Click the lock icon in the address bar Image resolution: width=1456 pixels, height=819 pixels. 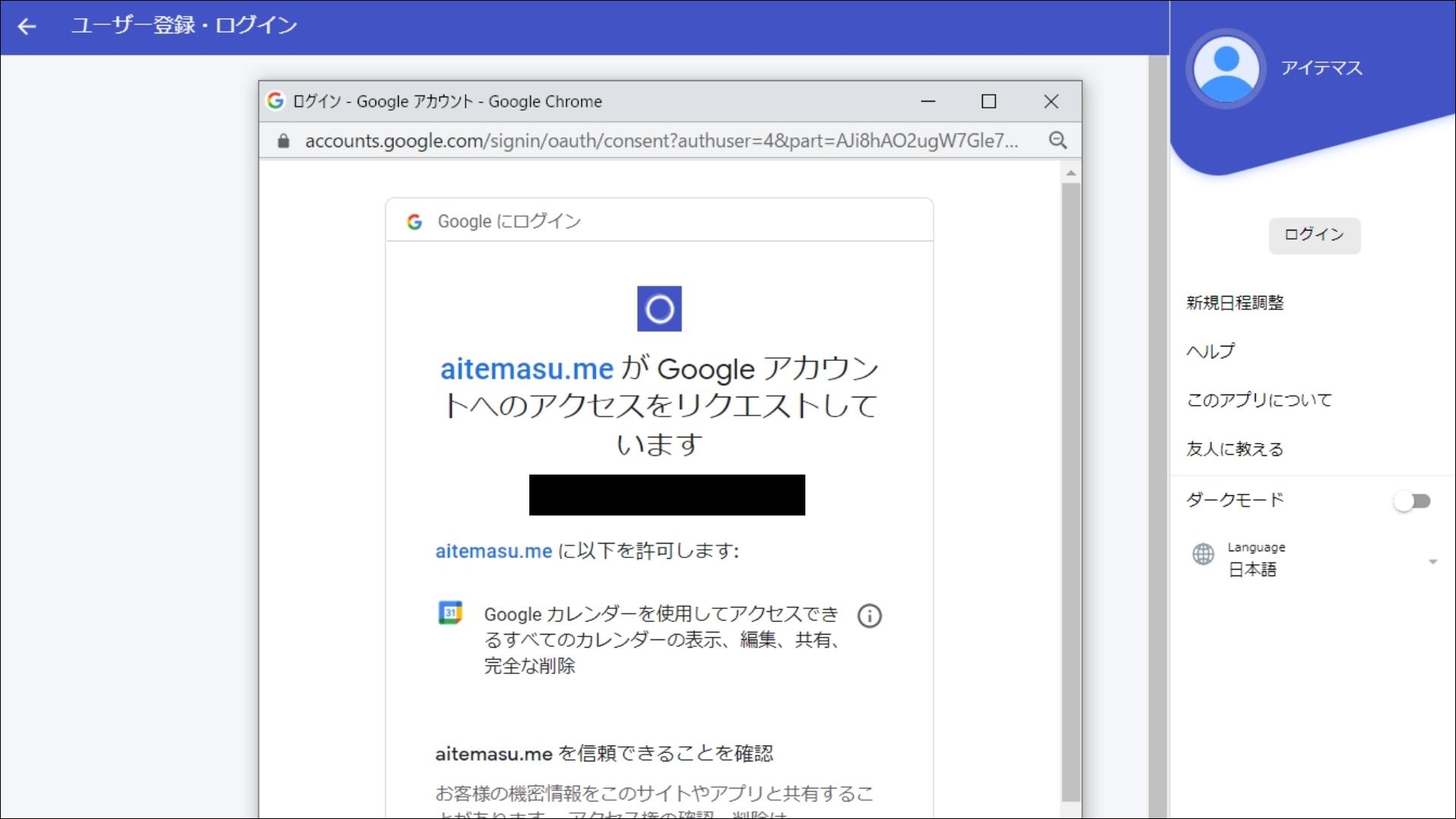pyautogui.click(x=283, y=141)
